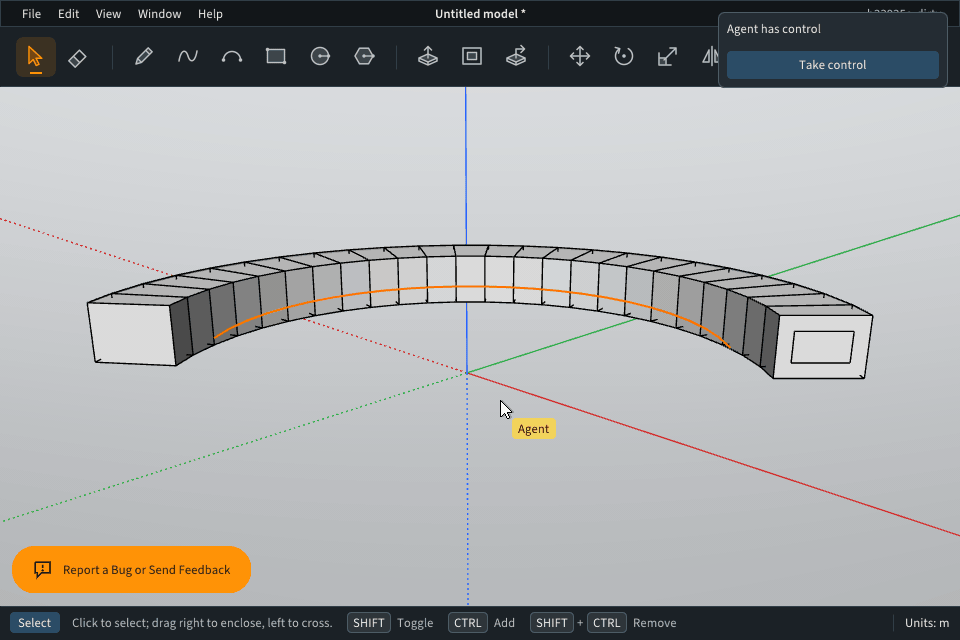The width and height of the screenshot is (960, 640).
Task: Click Report a Bug or Send Feedback
Action: [131, 570]
